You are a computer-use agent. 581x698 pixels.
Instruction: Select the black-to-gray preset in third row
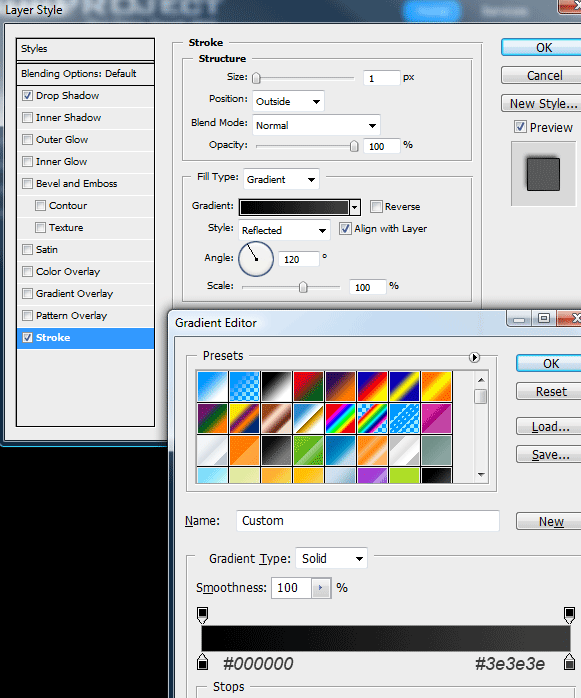(x=276, y=450)
